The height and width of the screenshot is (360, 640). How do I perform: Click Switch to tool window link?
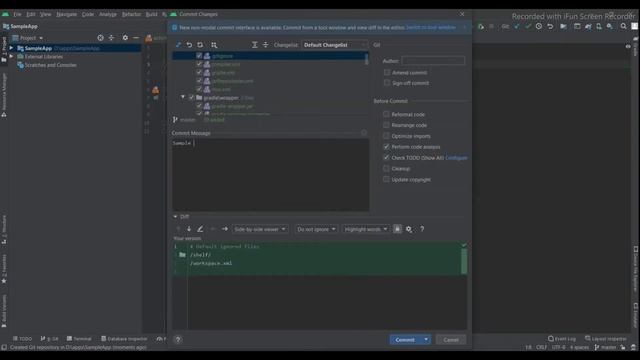[431, 28]
